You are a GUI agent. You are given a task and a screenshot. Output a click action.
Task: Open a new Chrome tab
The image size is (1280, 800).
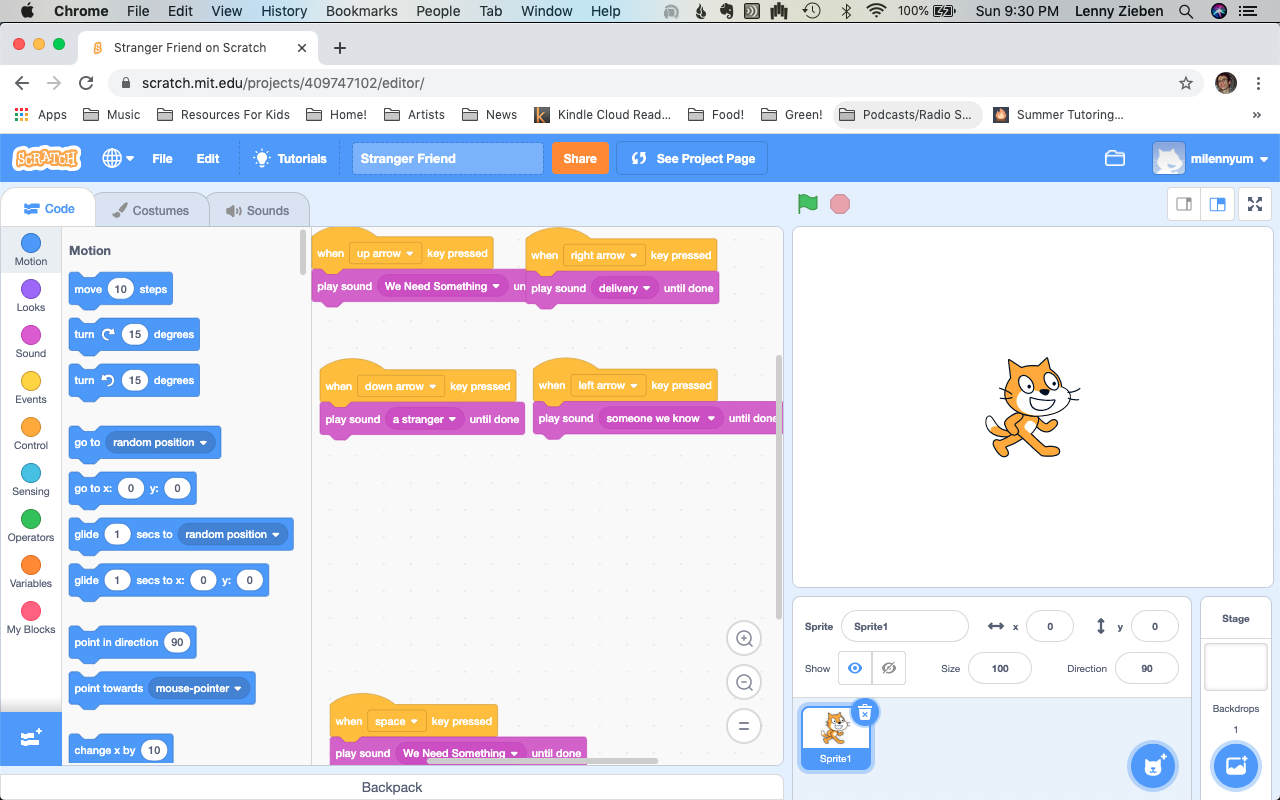click(x=340, y=48)
